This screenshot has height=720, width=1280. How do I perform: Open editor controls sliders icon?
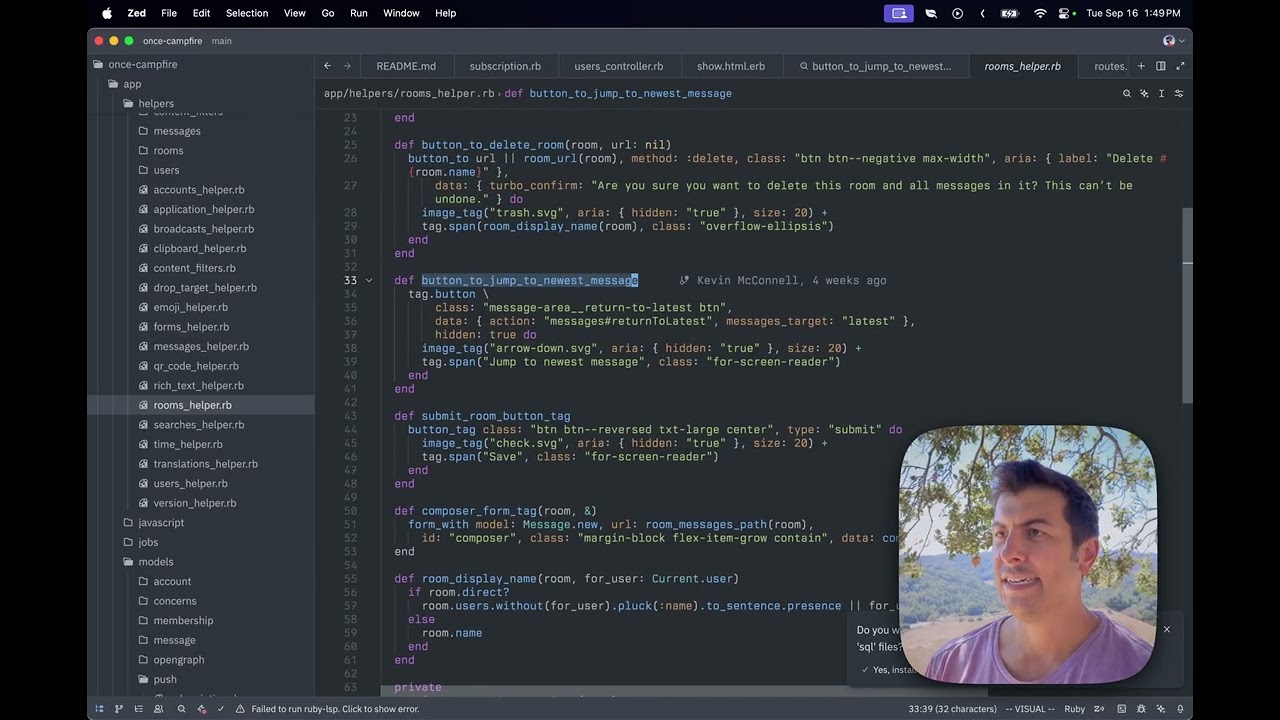click(1179, 93)
